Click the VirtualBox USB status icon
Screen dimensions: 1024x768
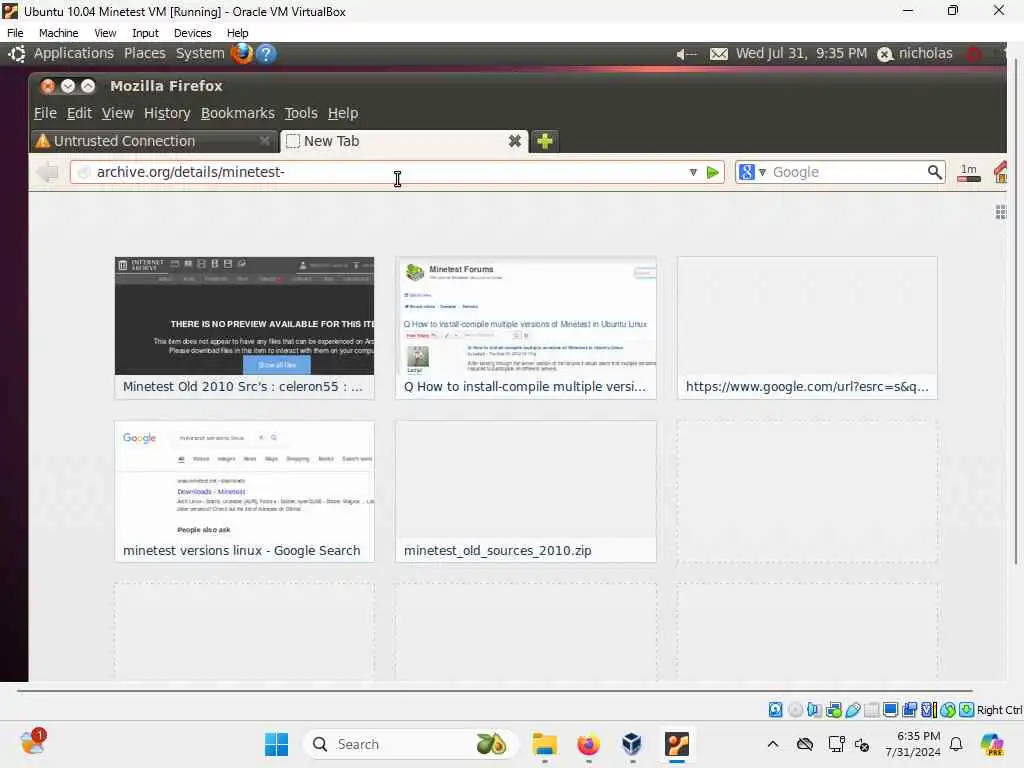pyautogui.click(x=853, y=710)
